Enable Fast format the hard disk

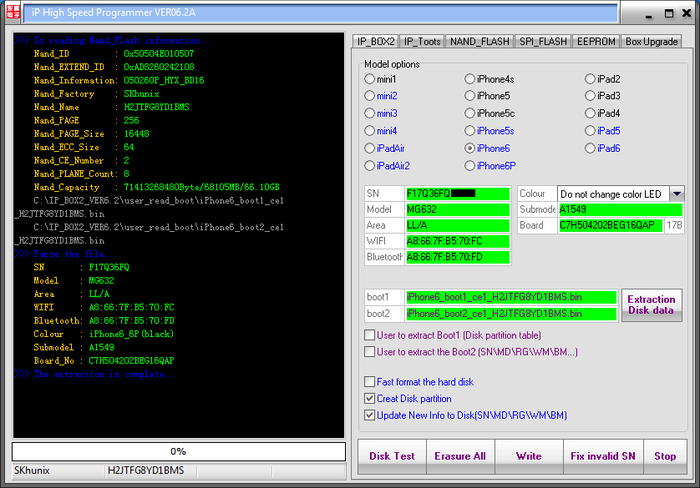[x=371, y=382]
